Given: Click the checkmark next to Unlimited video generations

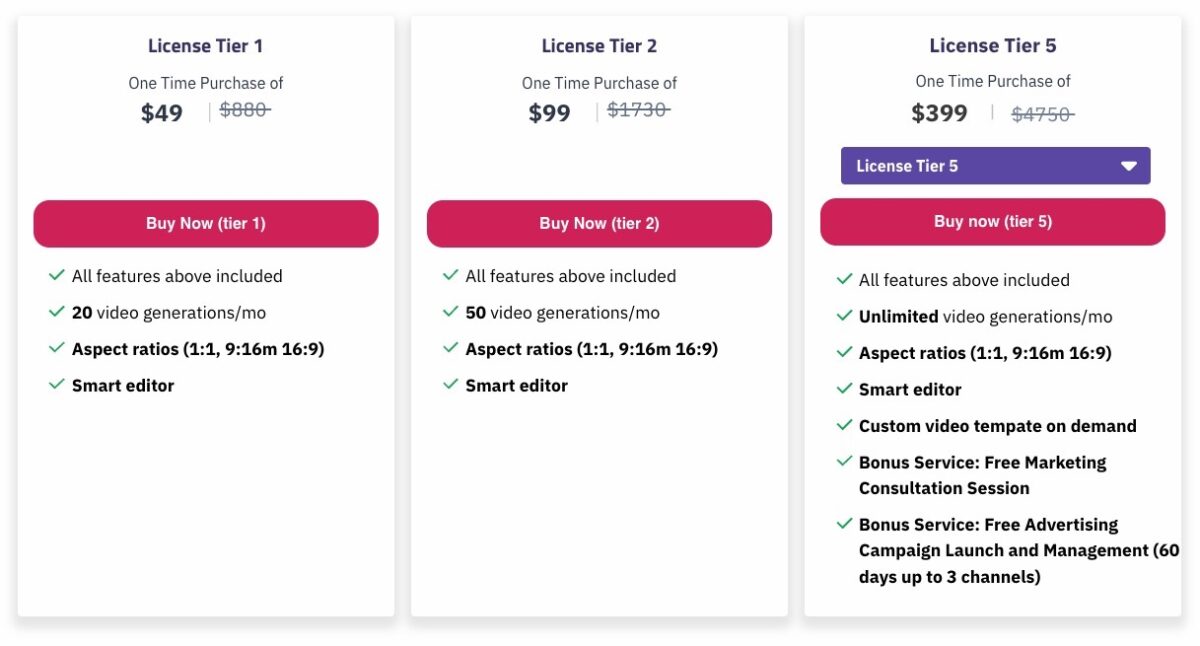Looking at the screenshot, I should pos(844,316).
